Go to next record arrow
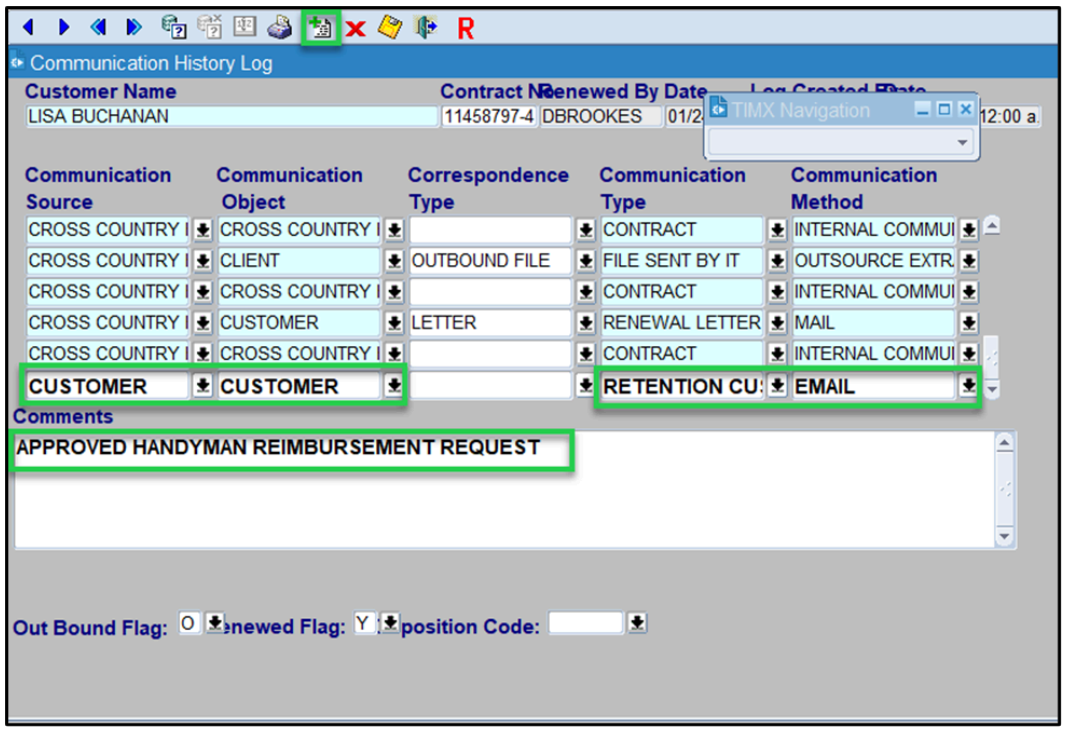1066x729 pixels. [64, 27]
